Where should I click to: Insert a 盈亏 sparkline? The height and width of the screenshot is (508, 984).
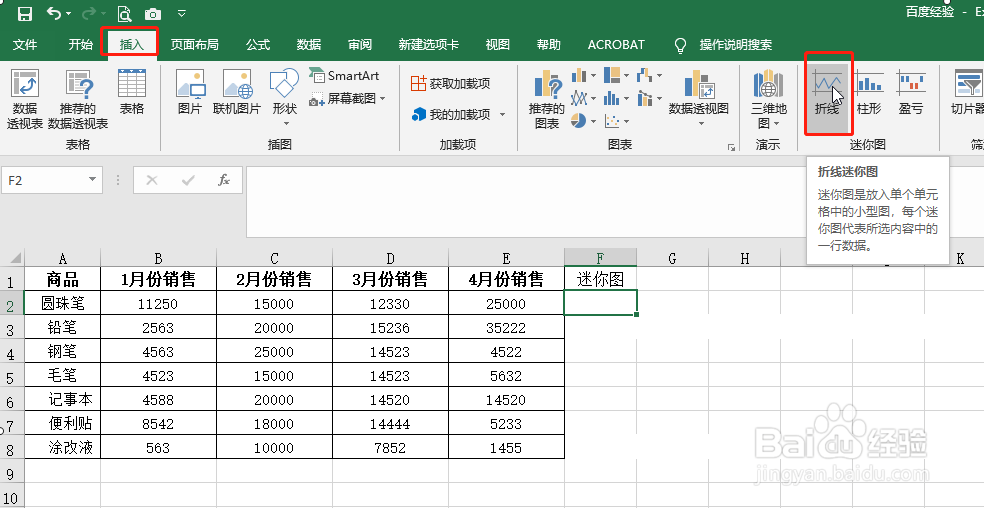coord(911,92)
